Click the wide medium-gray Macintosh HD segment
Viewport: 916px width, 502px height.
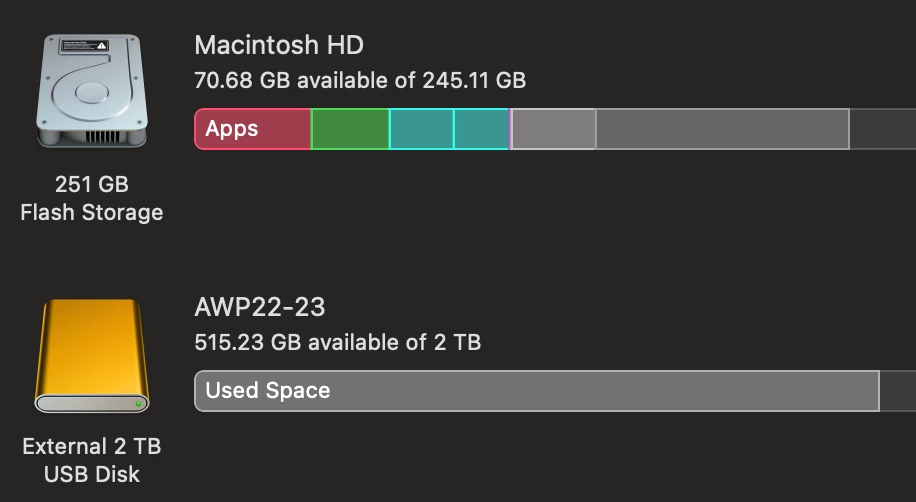(x=722, y=129)
